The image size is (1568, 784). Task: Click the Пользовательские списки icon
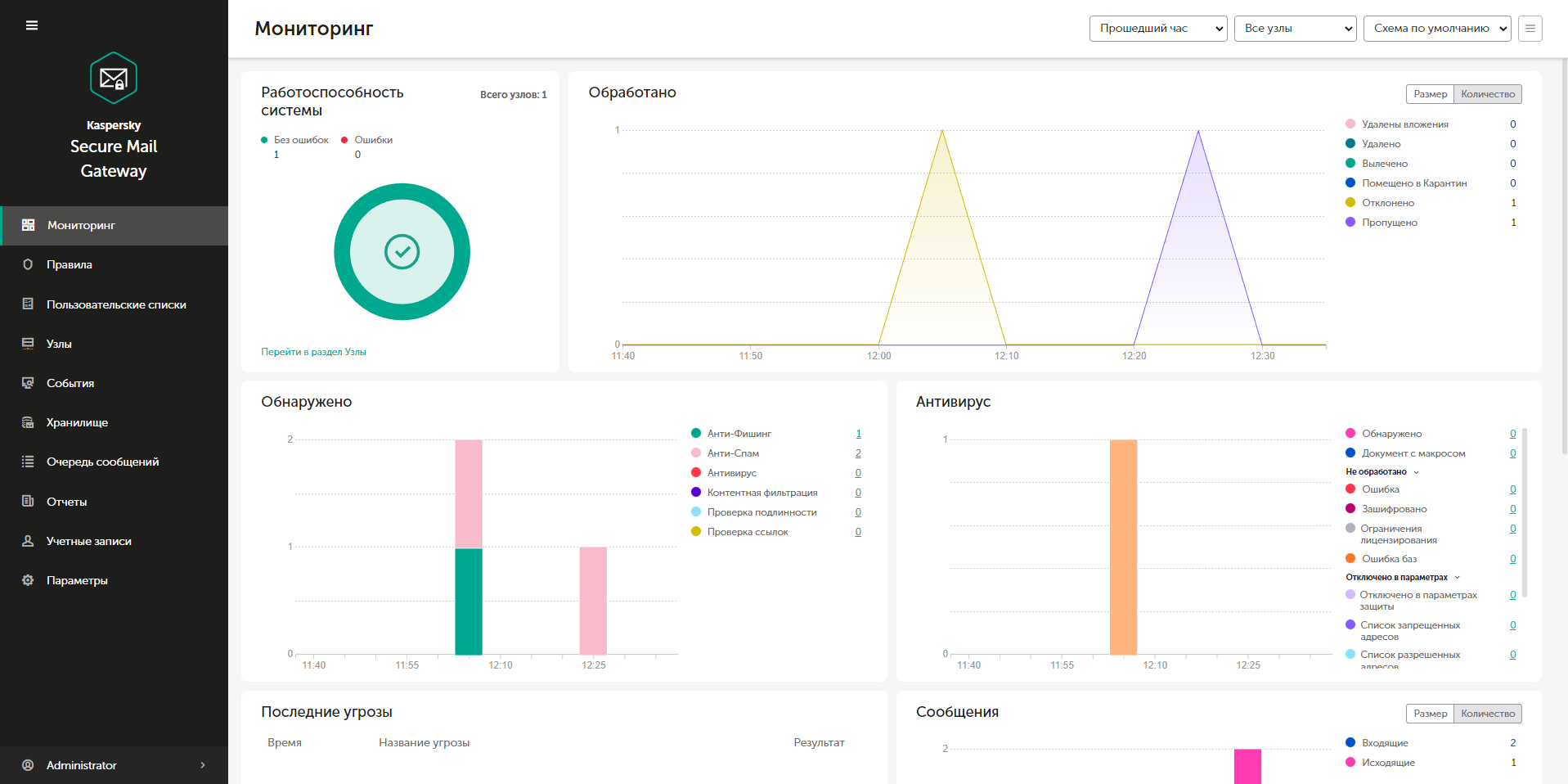28,304
